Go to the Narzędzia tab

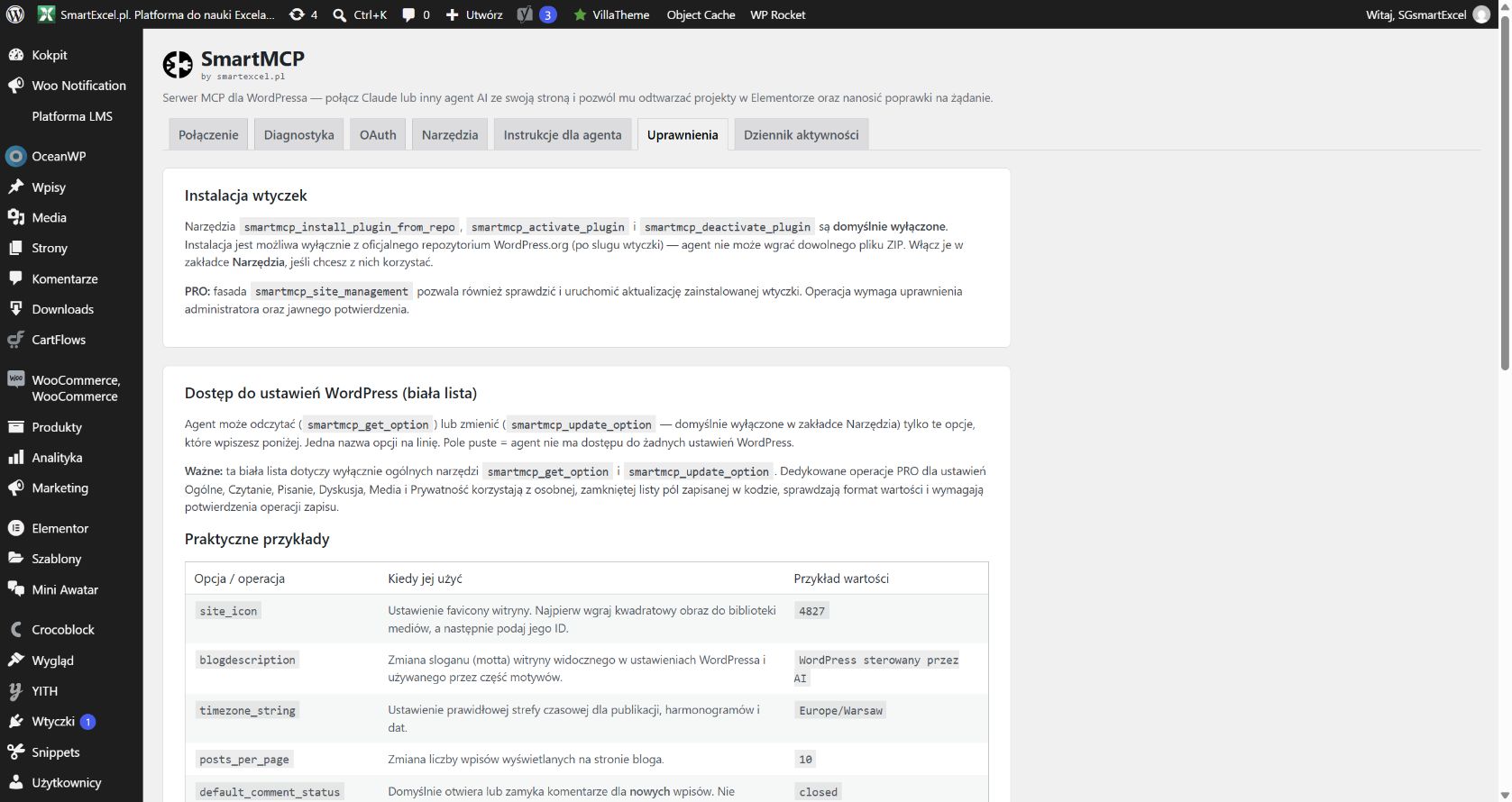(x=450, y=135)
